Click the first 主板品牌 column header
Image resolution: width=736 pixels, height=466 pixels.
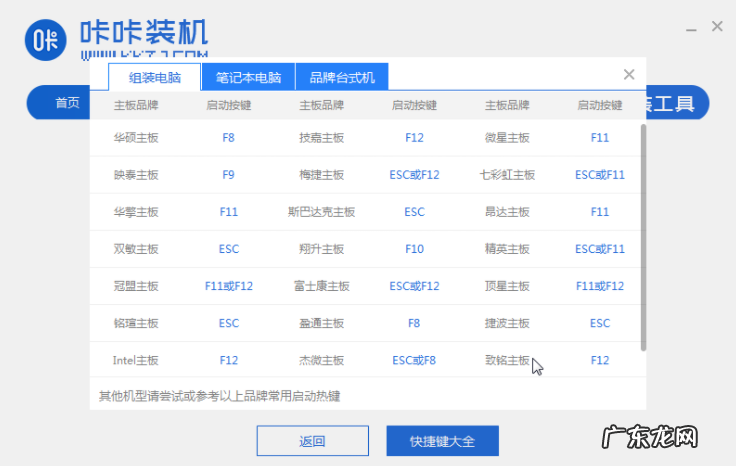(136, 105)
